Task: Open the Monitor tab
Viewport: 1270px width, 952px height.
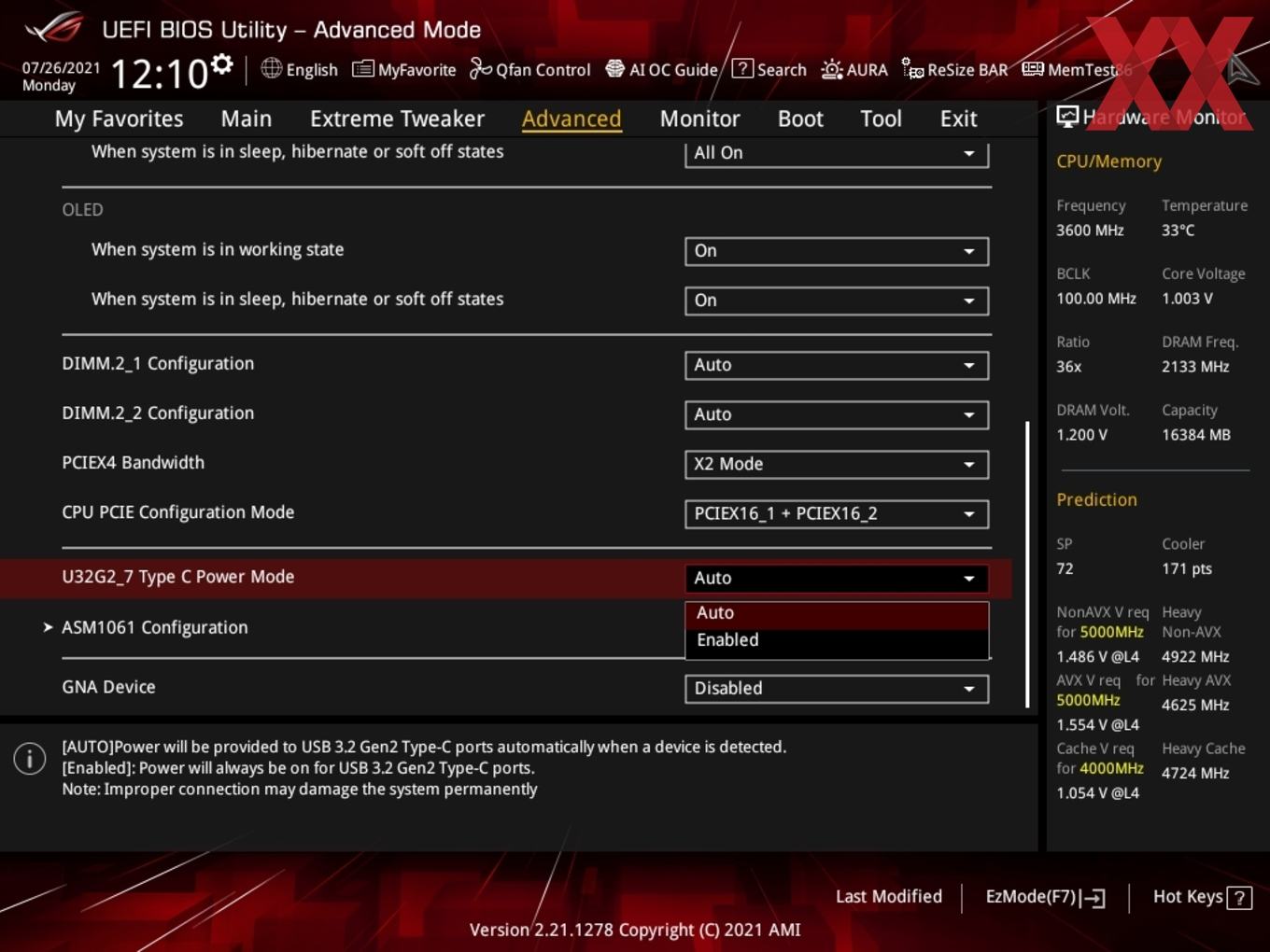Action: click(x=699, y=119)
